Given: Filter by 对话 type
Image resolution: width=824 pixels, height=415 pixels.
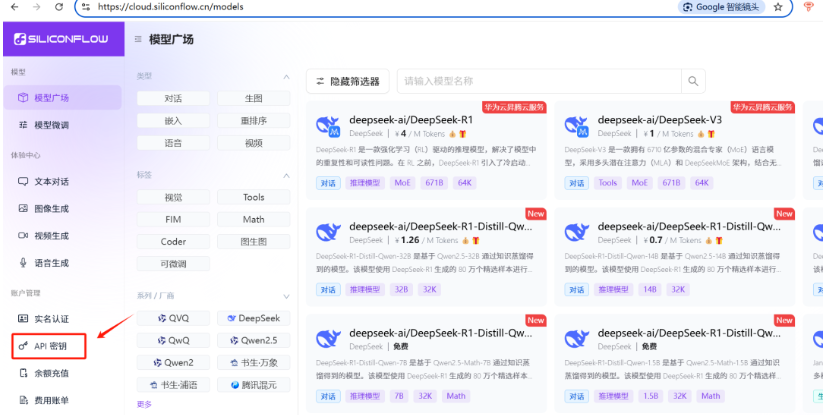Looking at the screenshot, I should 173,98.
